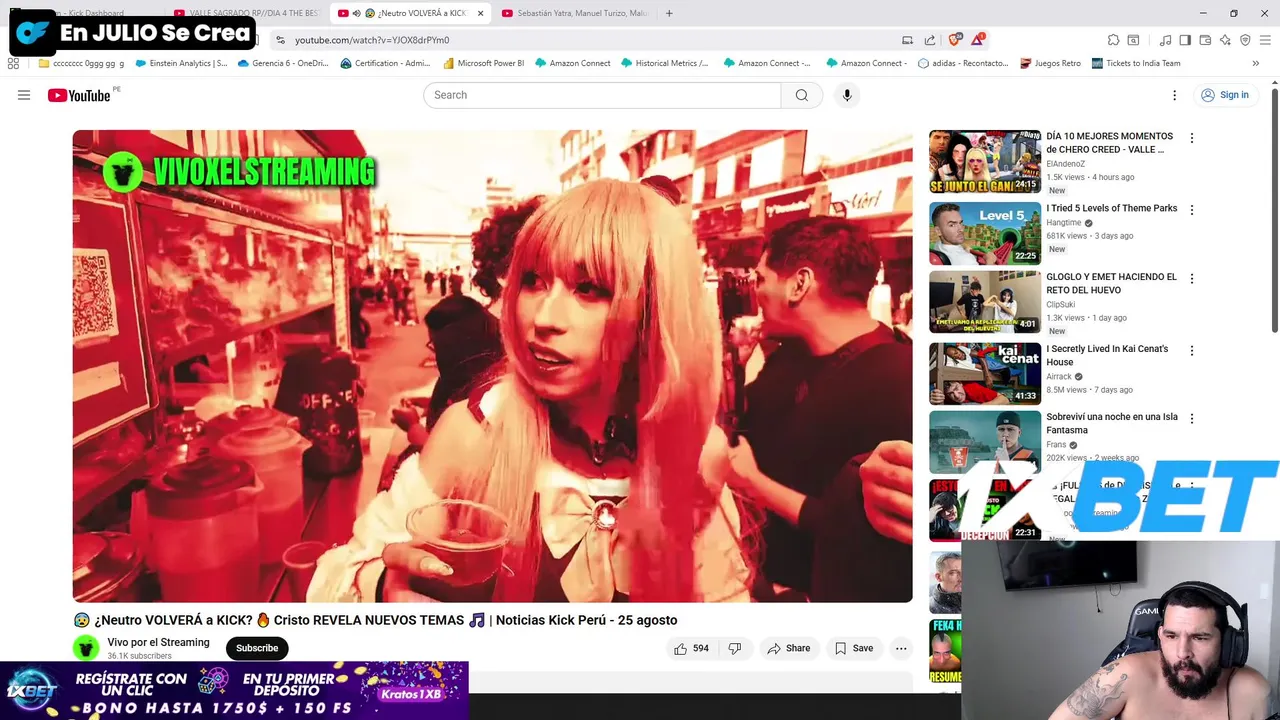Click the YouTube logo to go home
The height and width of the screenshot is (720, 1280).
pos(79,95)
